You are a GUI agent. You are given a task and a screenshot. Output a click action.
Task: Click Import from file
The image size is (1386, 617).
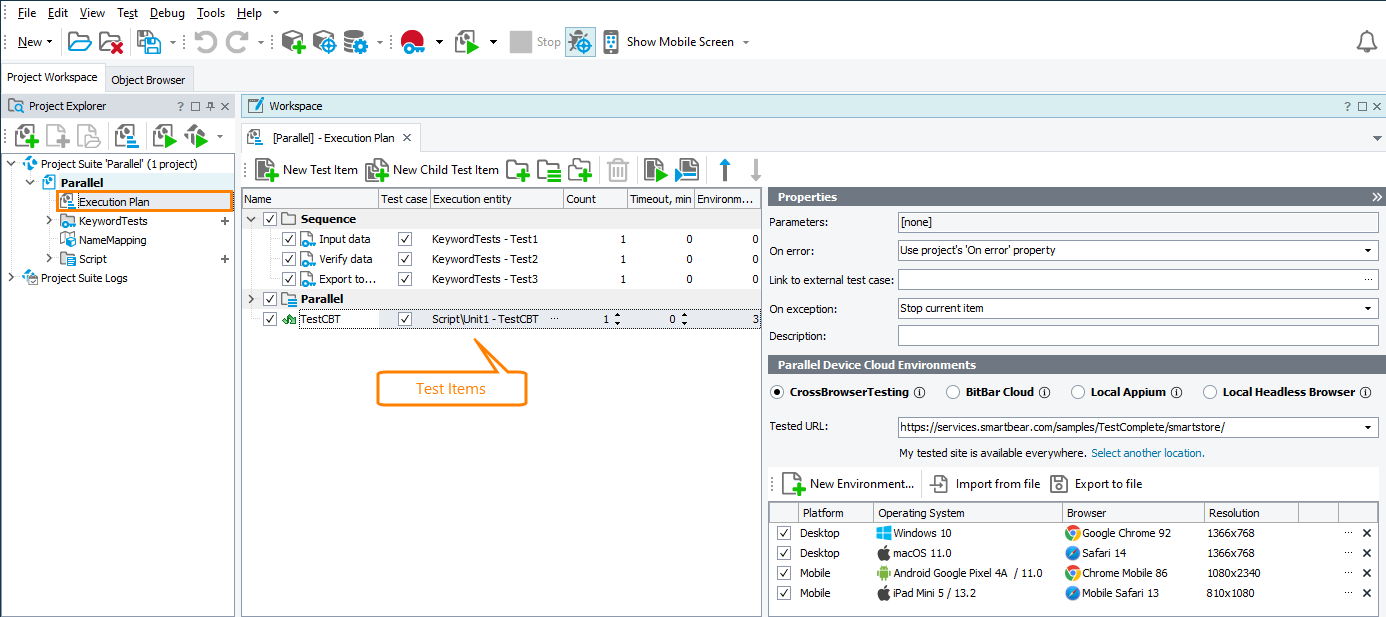985,484
